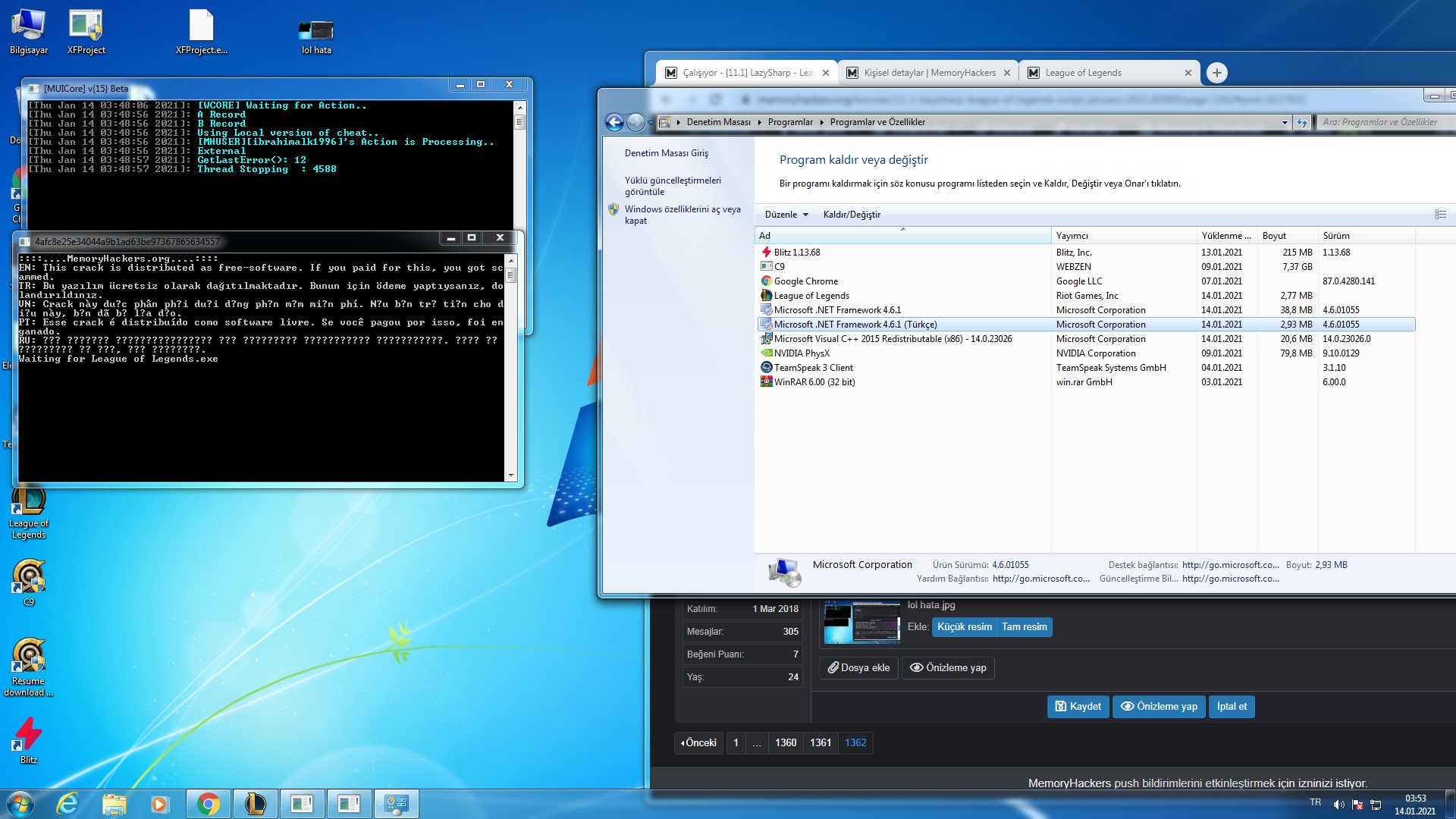Image resolution: width=1456 pixels, height=819 pixels.
Task: Refresh the Programlar ve Özellikler address bar
Action: click(x=1302, y=122)
